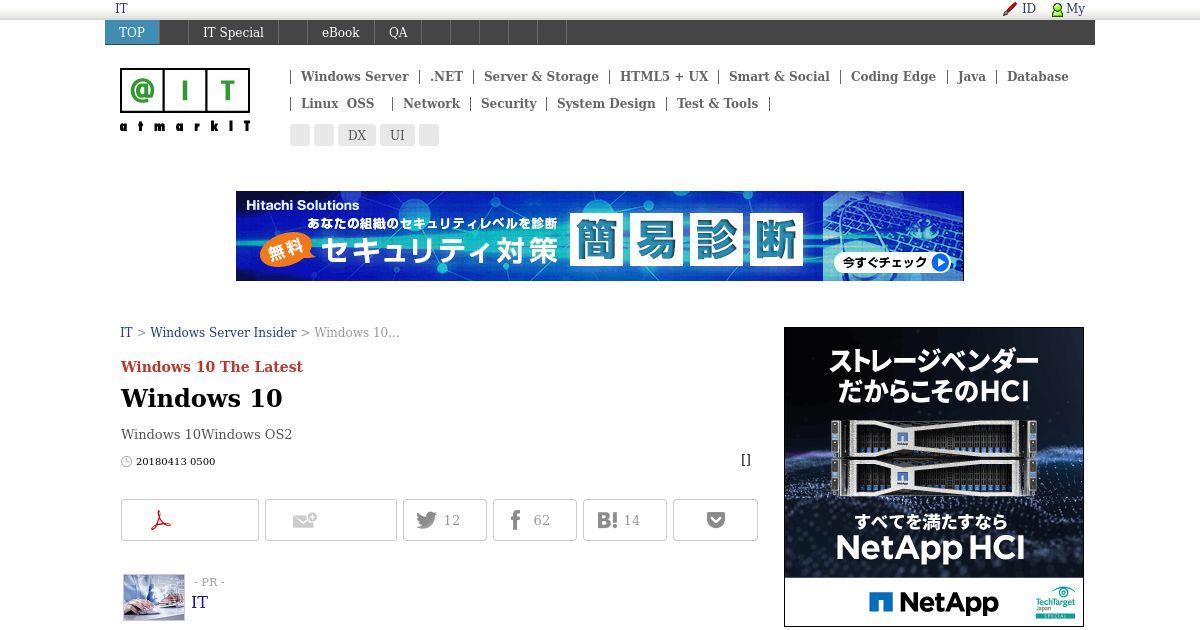Go to Windows Server category
Screen dimensions: 1200x630
point(355,76)
